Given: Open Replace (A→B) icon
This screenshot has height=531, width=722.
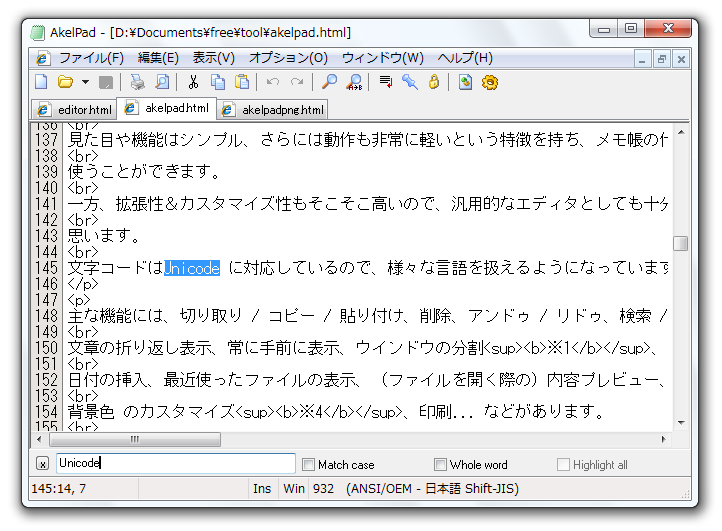Looking at the screenshot, I should coord(354,82).
